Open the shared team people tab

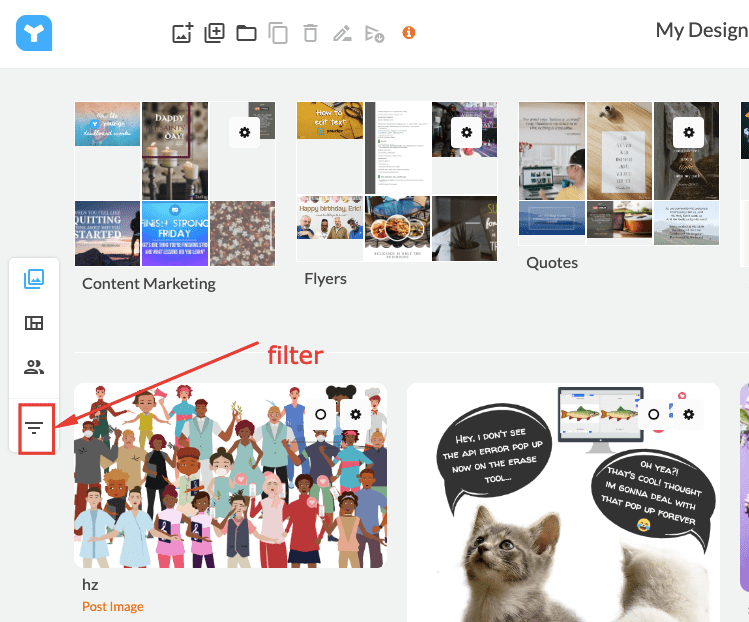(x=35, y=367)
